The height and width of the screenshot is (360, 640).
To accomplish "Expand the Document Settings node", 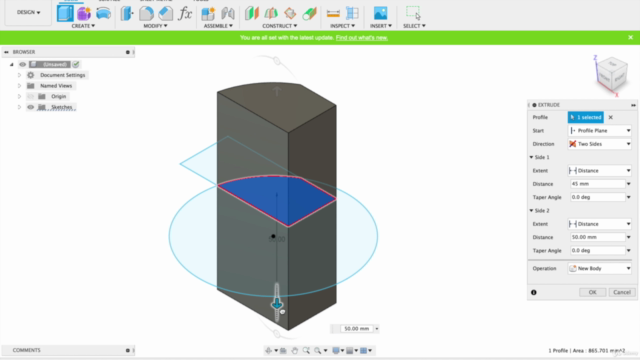I will [19, 75].
